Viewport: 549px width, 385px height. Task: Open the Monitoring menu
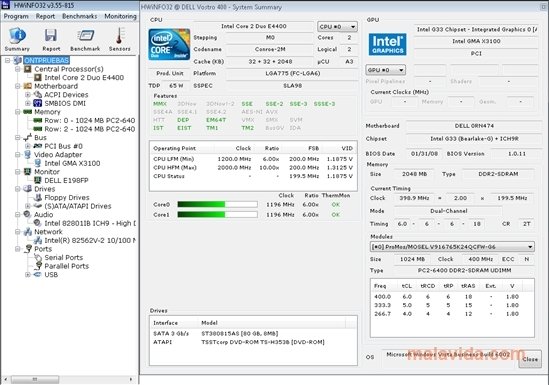click(120, 16)
